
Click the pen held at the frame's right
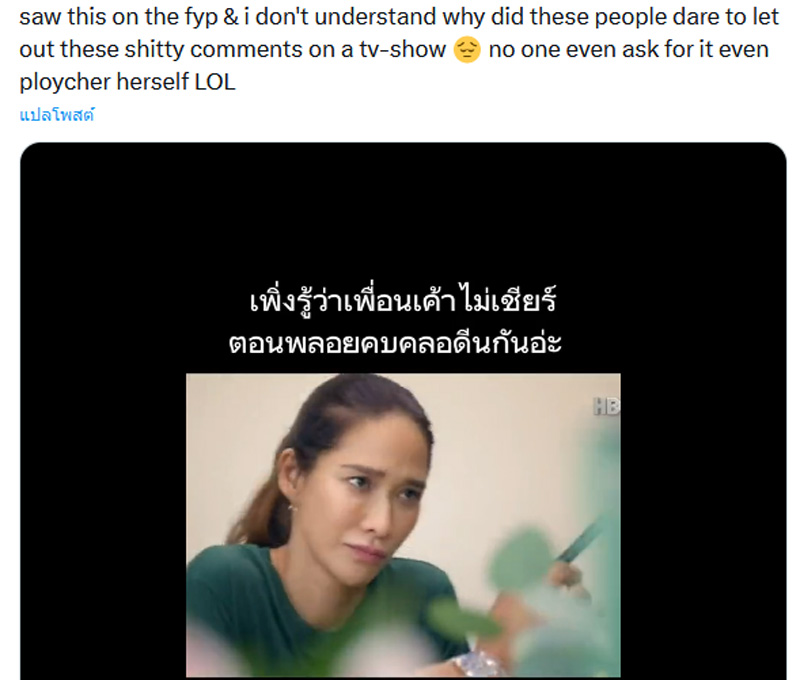click(x=582, y=541)
